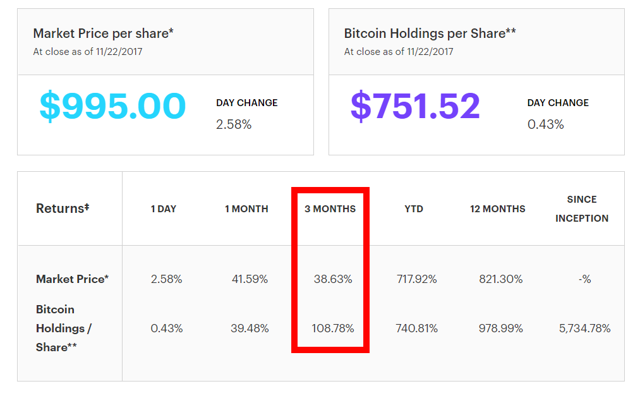
Task: Select the 12 MONTHS column header
Action: pyautogui.click(x=498, y=209)
